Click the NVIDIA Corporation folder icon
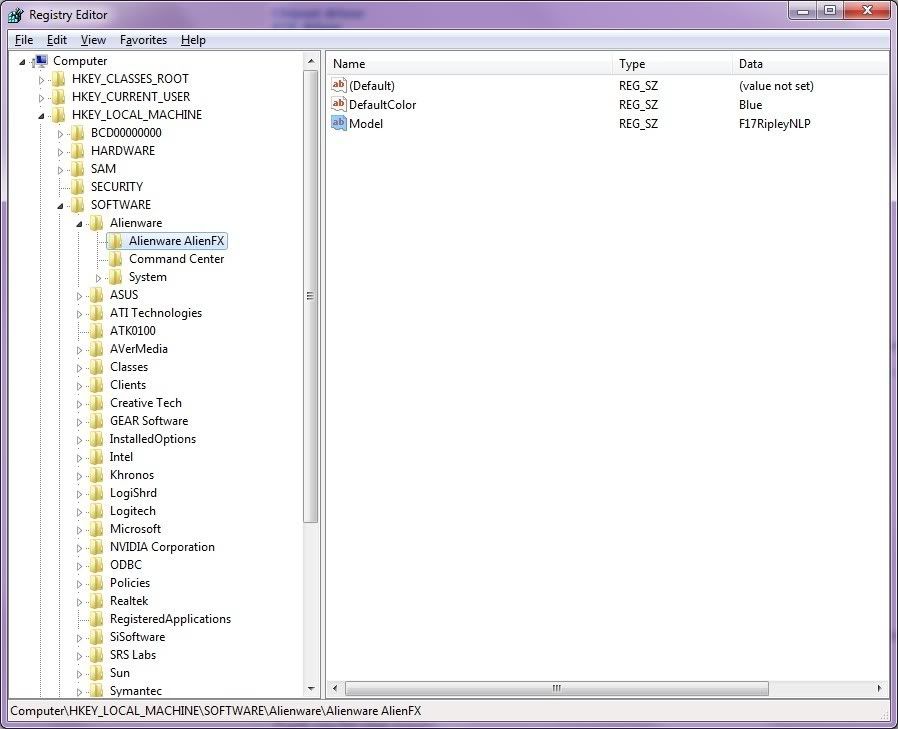 coord(96,547)
